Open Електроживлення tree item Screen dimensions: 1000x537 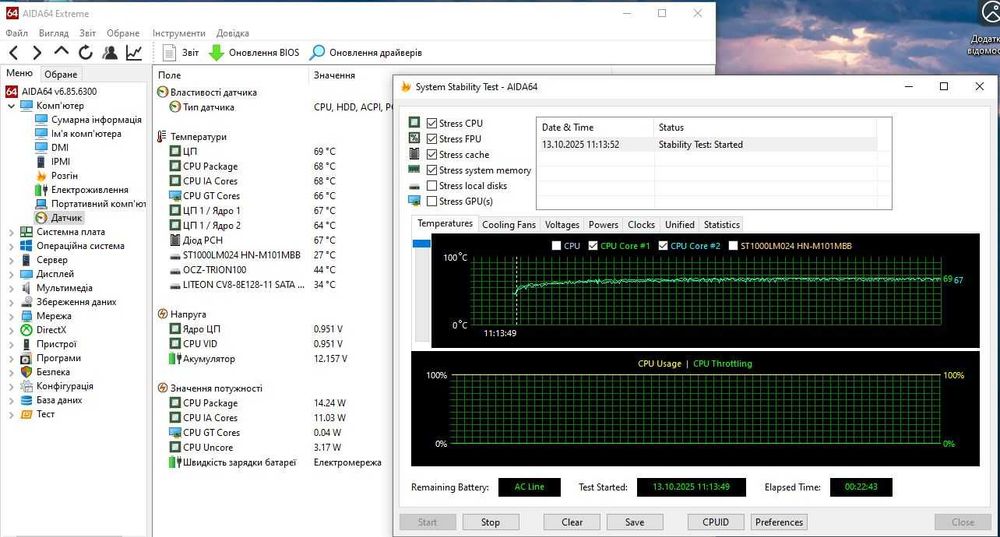tap(89, 189)
